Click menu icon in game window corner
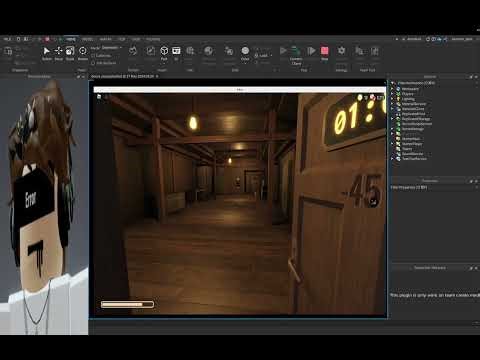 coord(99,96)
